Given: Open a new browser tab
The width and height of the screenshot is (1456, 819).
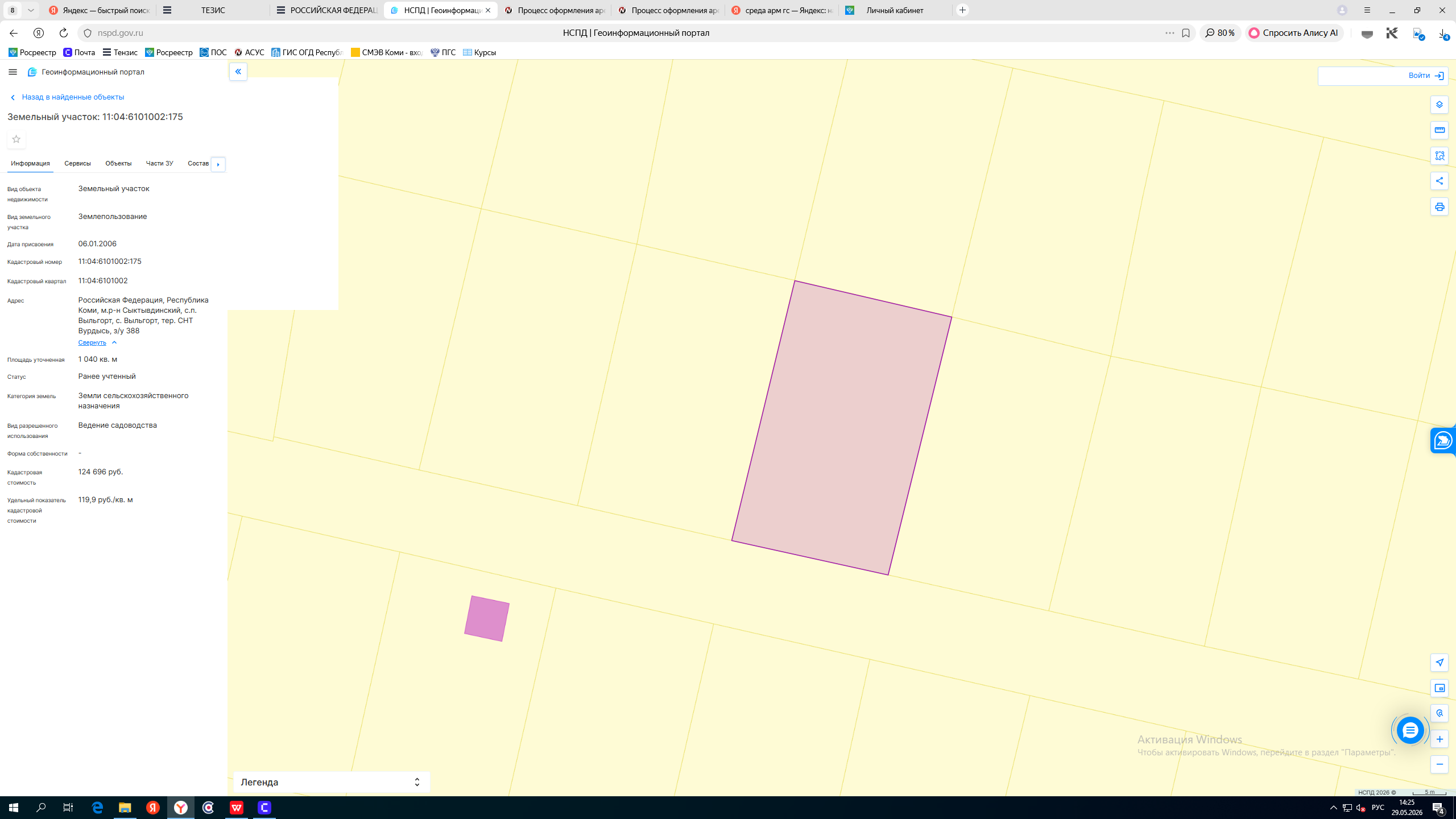Looking at the screenshot, I should [x=963, y=10].
